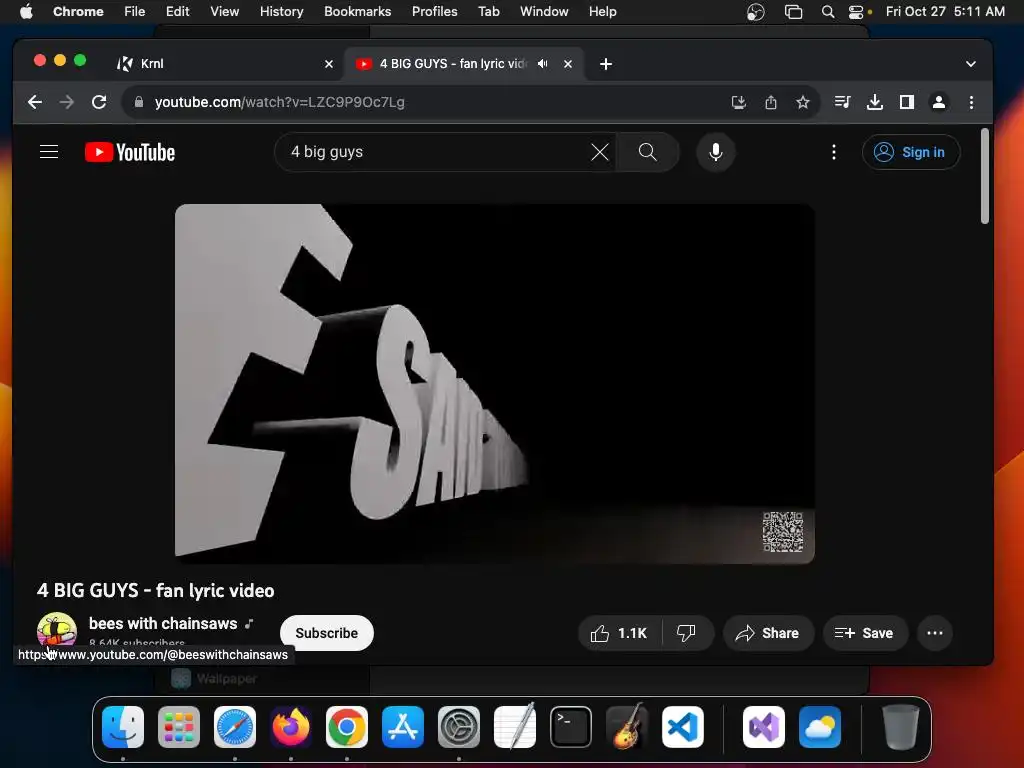
Task: Open App Store from the Dock
Action: click(x=403, y=727)
